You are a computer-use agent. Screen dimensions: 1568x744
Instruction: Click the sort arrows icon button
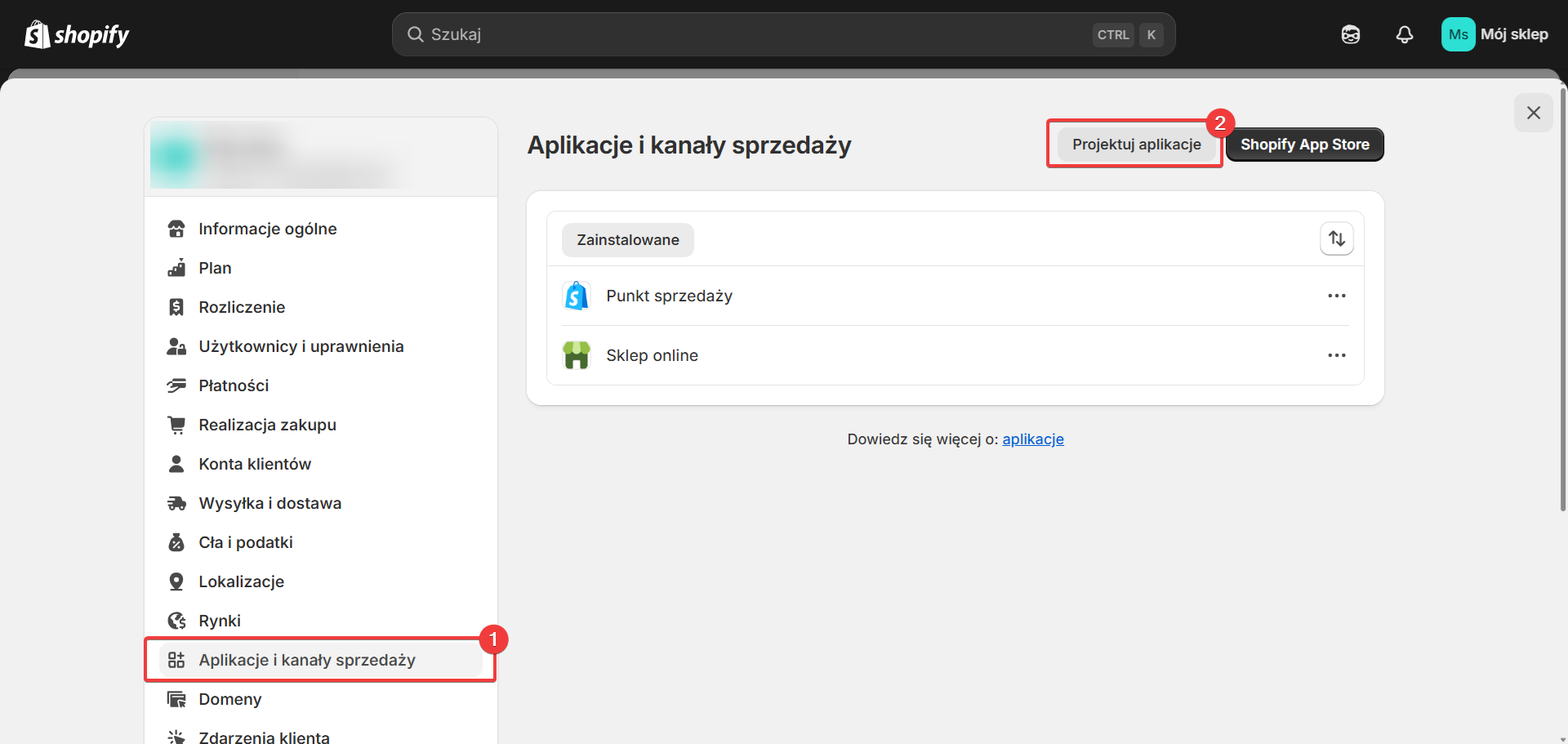pos(1336,238)
